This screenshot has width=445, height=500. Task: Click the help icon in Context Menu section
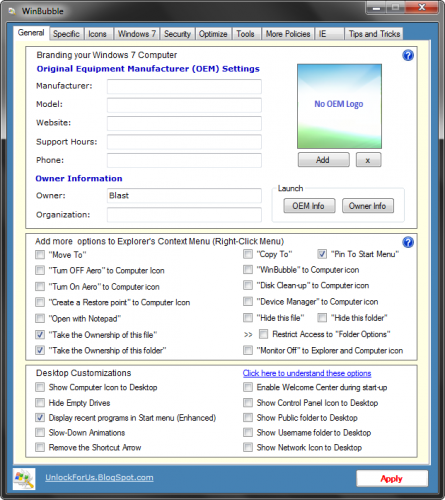click(408, 242)
